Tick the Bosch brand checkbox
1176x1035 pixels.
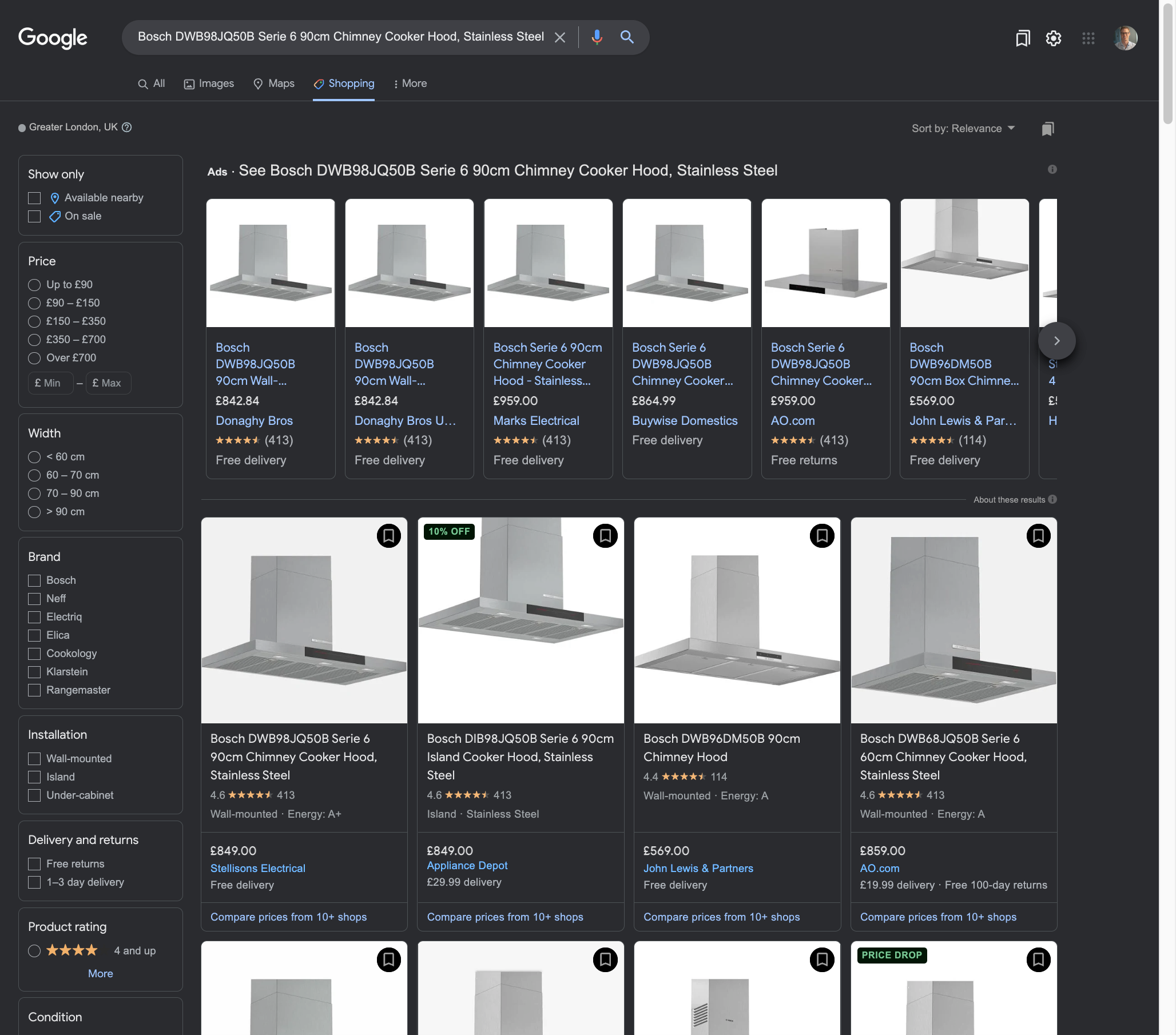(x=34, y=580)
